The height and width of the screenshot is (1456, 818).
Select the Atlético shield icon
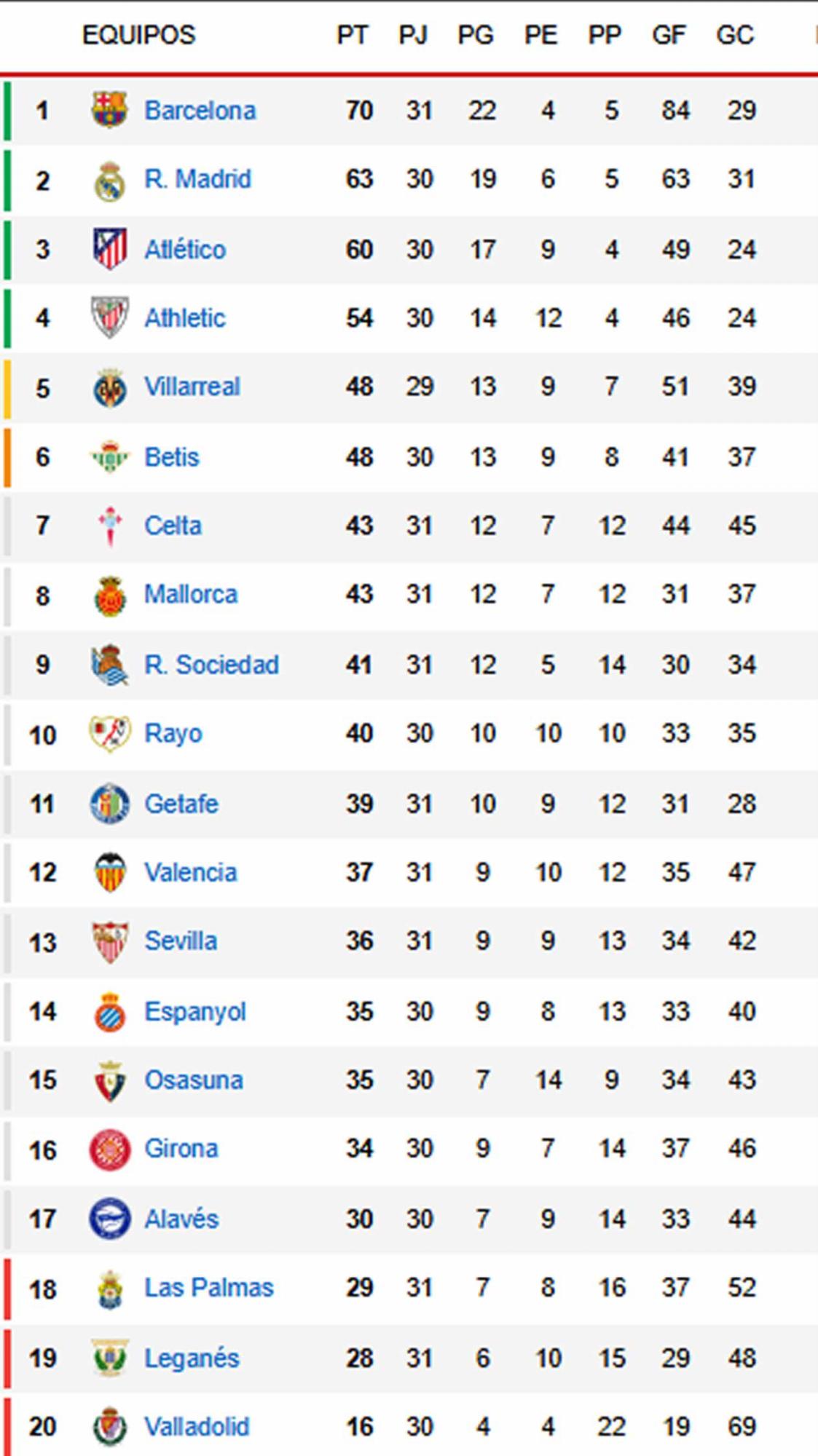click(109, 248)
